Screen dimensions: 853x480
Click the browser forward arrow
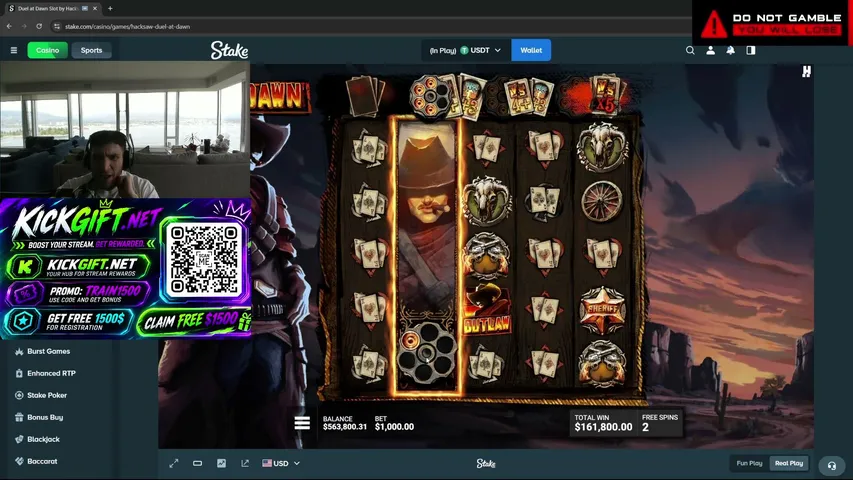tap(24, 26)
